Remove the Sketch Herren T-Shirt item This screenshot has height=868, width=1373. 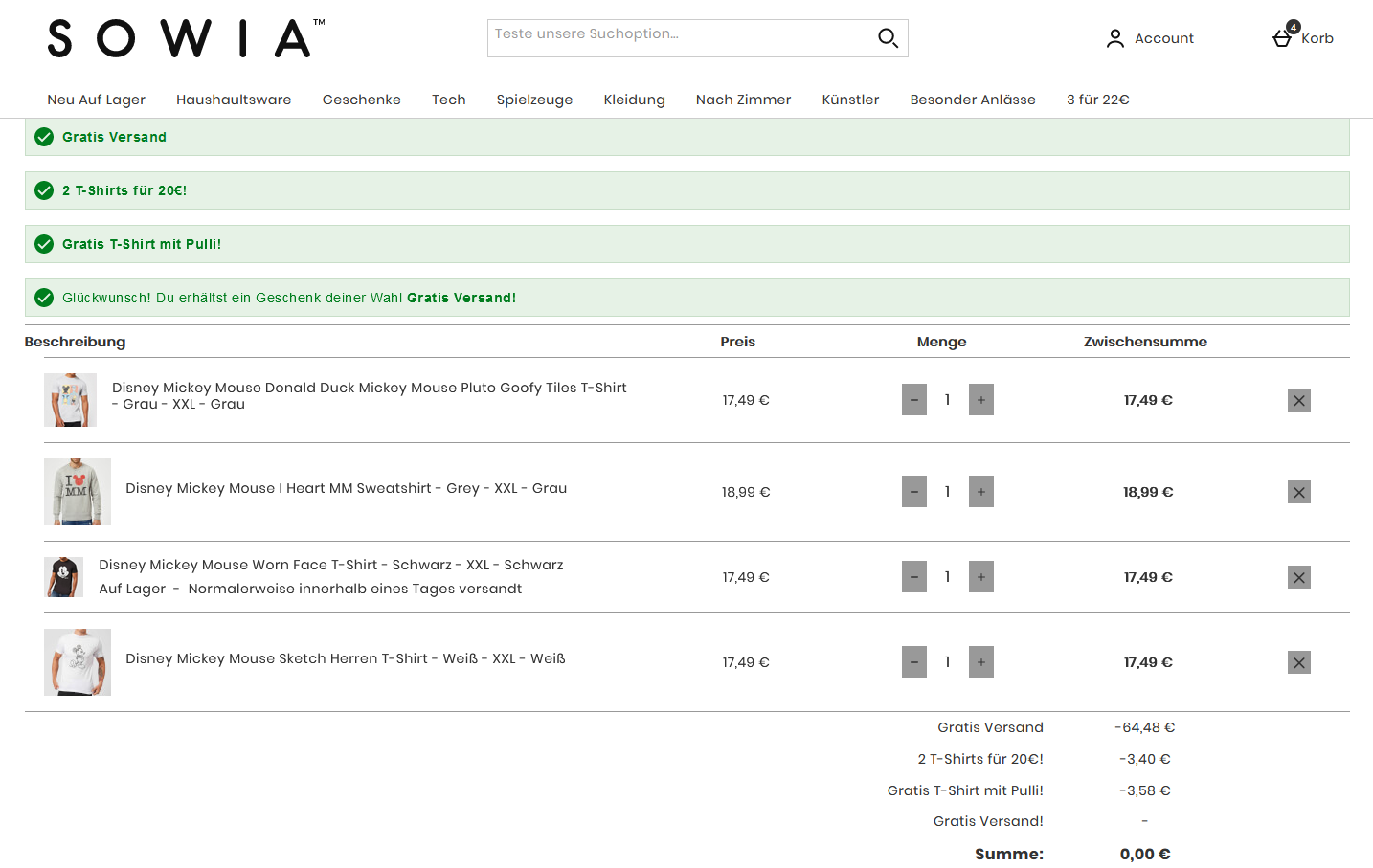(x=1298, y=662)
